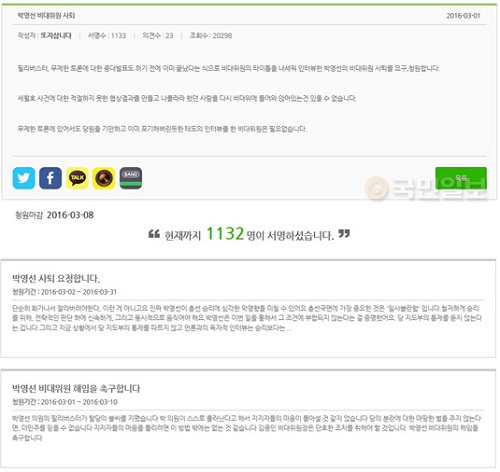Share via the BAND icon

click(x=131, y=178)
